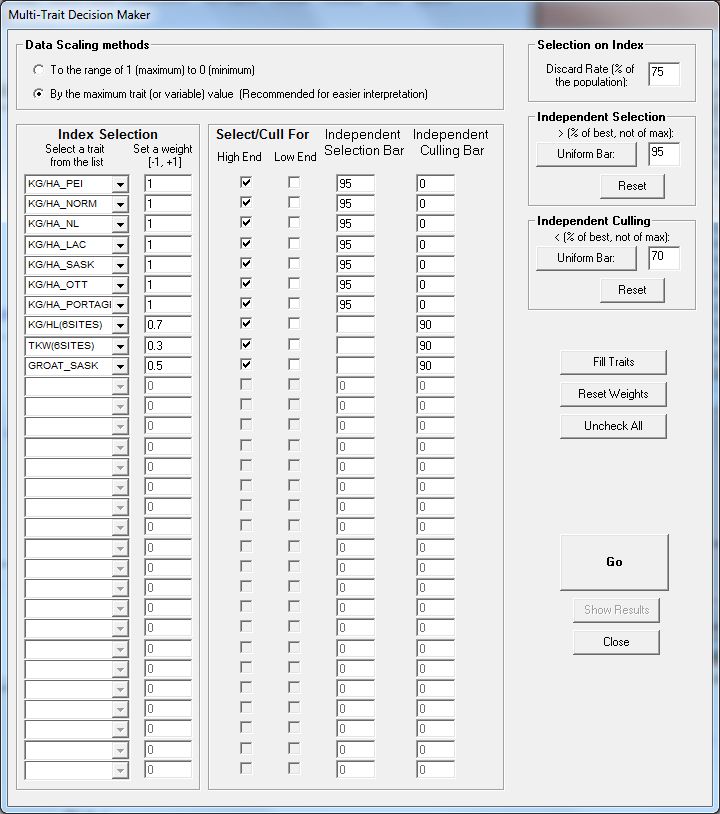The image size is (720, 814).
Task: Click Uniform Bar in Independent Selection
Action: tap(586, 154)
